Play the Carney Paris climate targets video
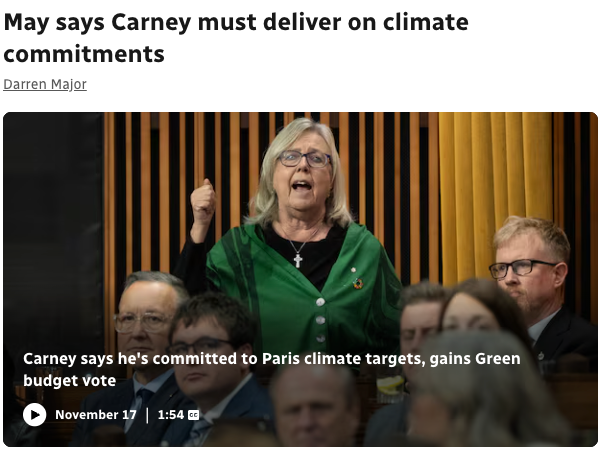The width and height of the screenshot is (600, 450). click(x=34, y=415)
